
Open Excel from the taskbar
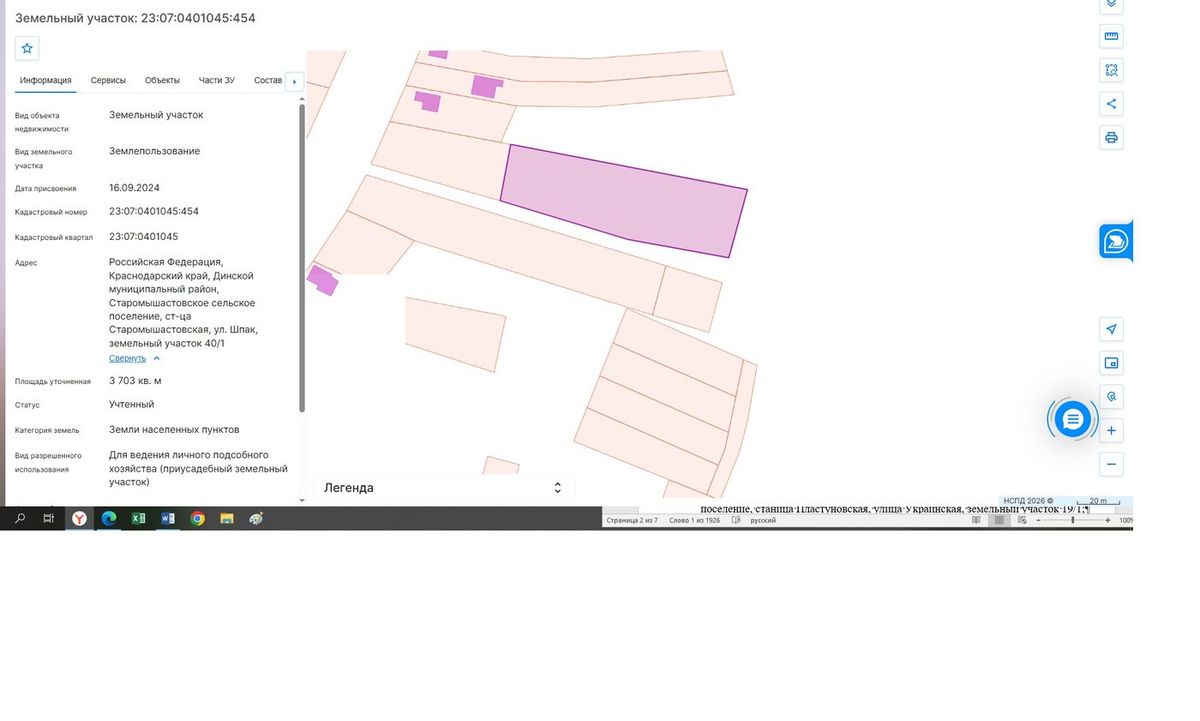(x=139, y=518)
